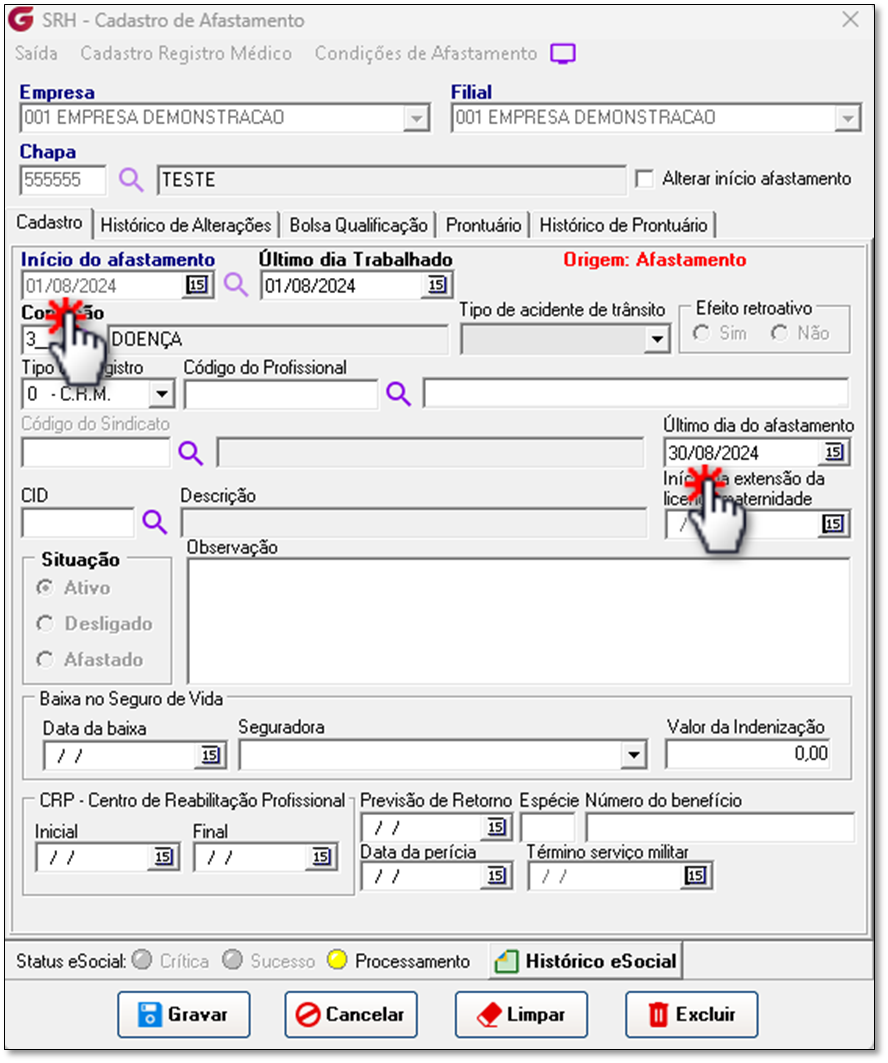Open calendar for Data da perícia
This screenshot has width=888, height=1063.
497,876
